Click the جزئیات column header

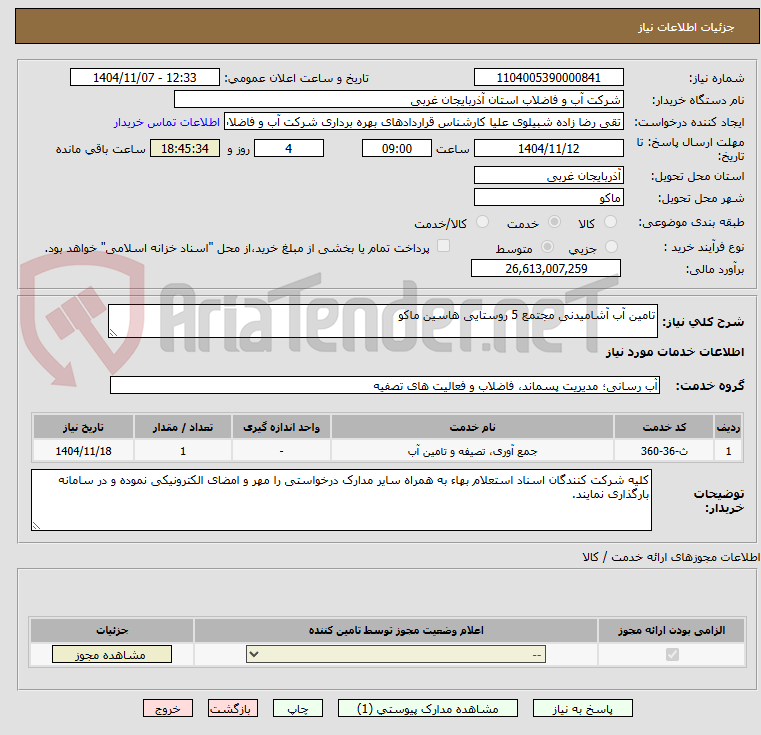point(112,630)
